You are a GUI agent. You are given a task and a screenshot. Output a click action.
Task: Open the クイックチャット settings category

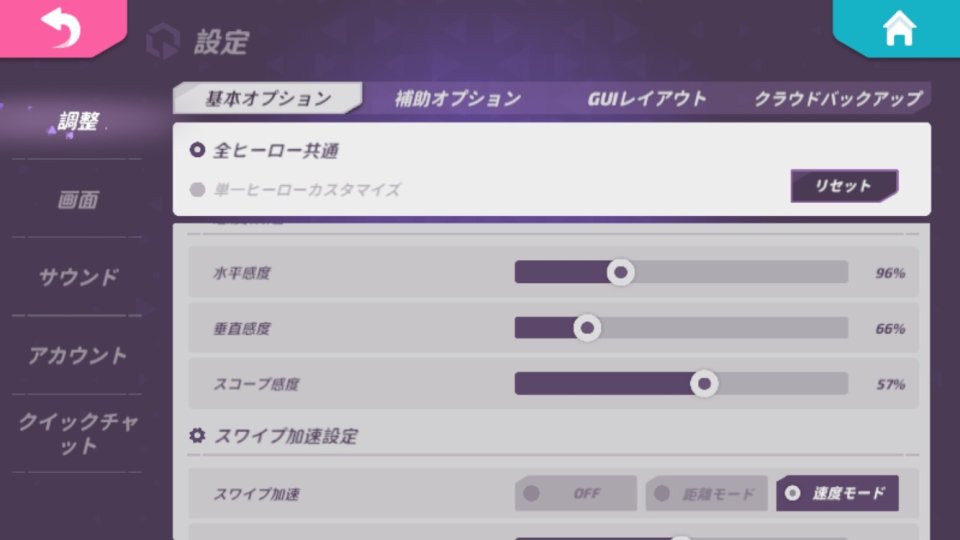click(x=78, y=433)
